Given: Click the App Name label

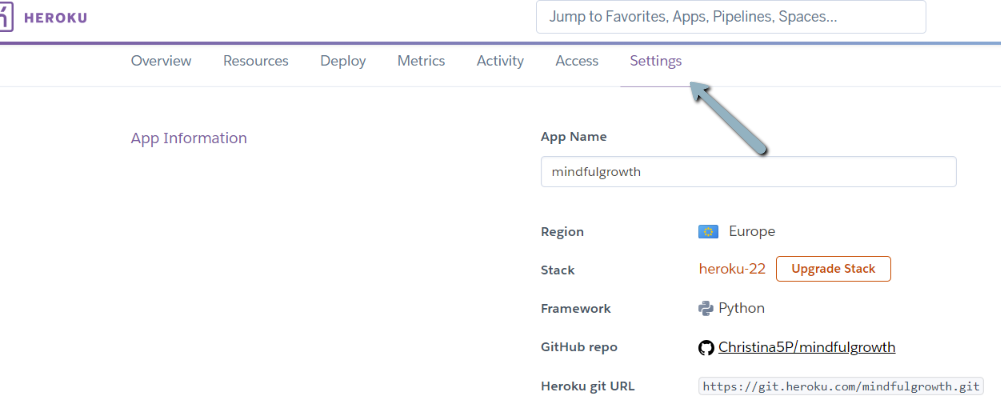Looking at the screenshot, I should (x=574, y=137).
